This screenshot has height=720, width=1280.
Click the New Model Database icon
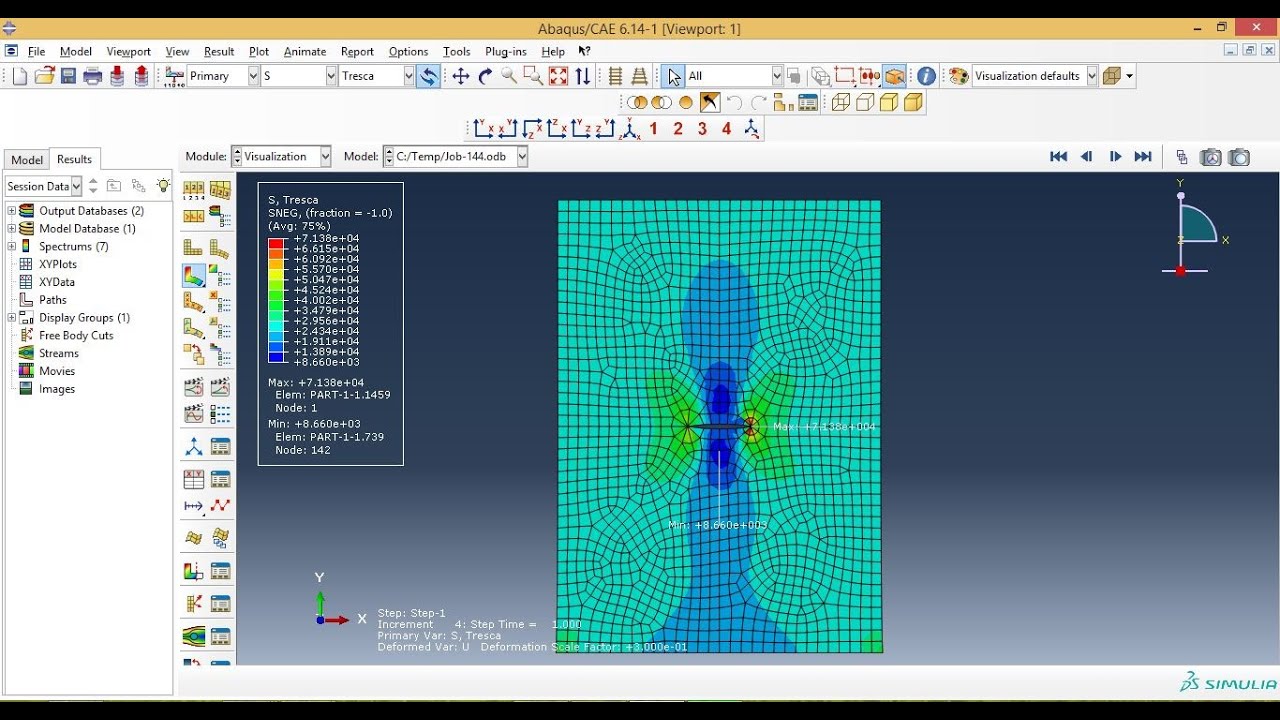(20, 76)
